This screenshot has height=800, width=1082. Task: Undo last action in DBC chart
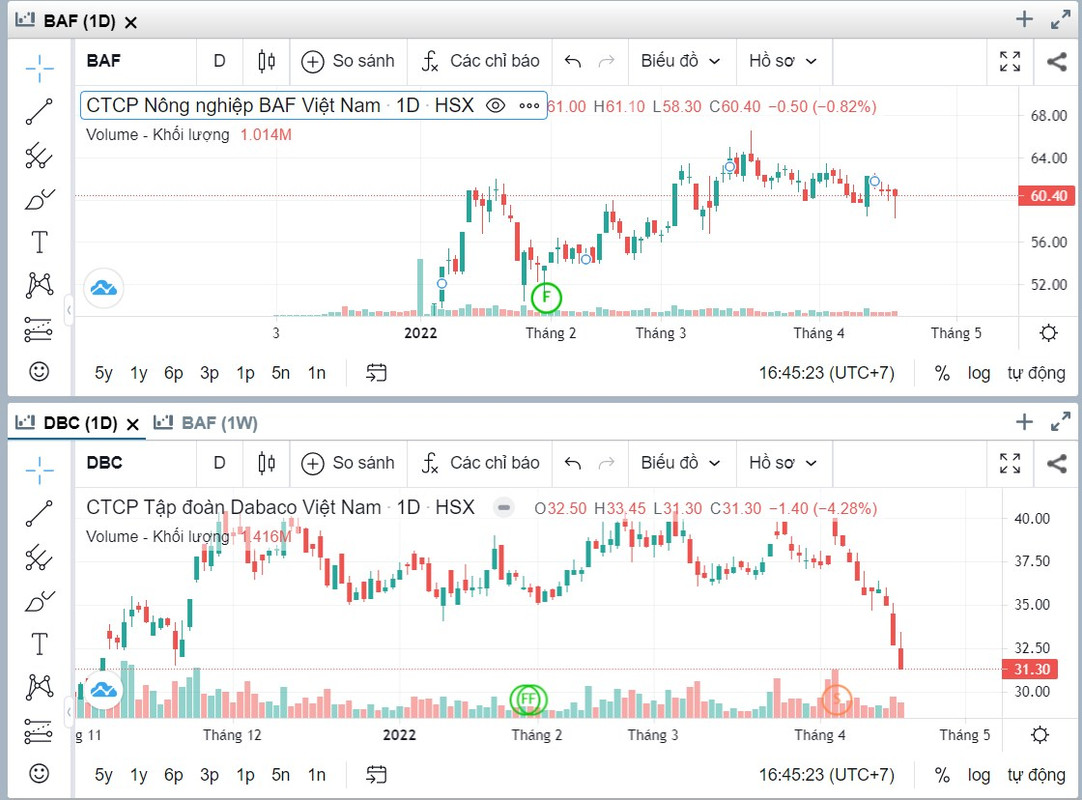573,463
